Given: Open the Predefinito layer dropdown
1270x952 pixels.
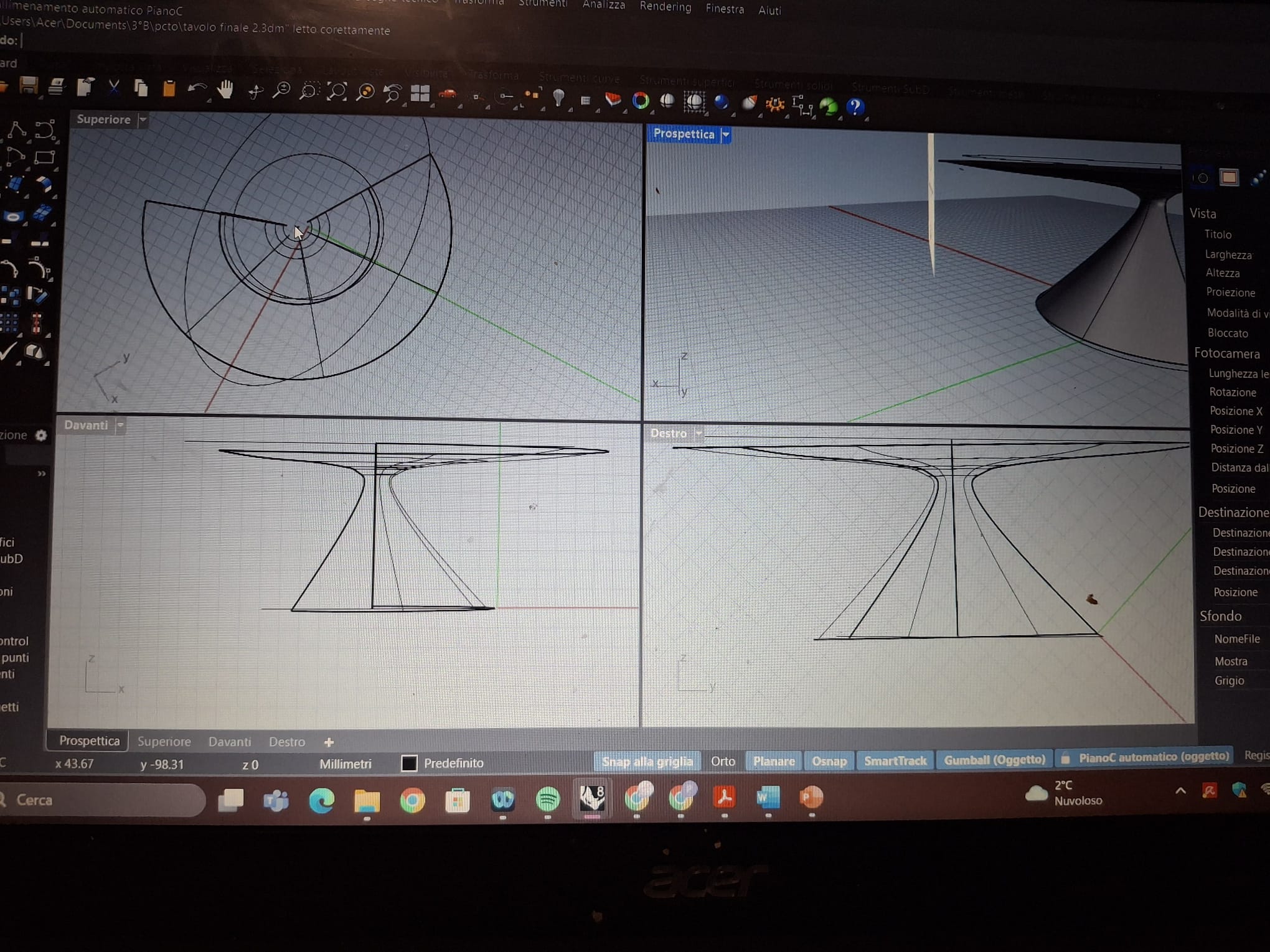Looking at the screenshot, I should click(x=453, y=763).
